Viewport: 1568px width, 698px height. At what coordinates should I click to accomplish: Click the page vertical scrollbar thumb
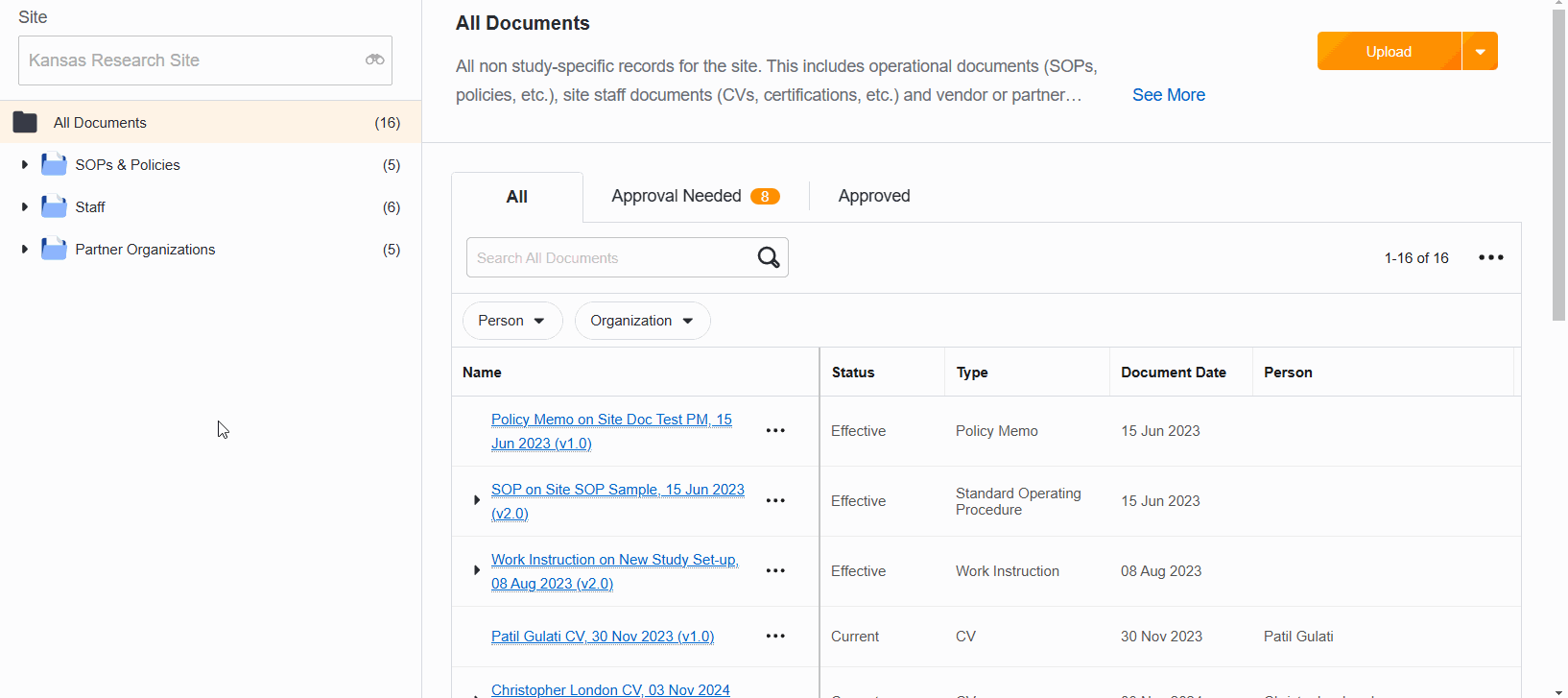pos(1558,163)
